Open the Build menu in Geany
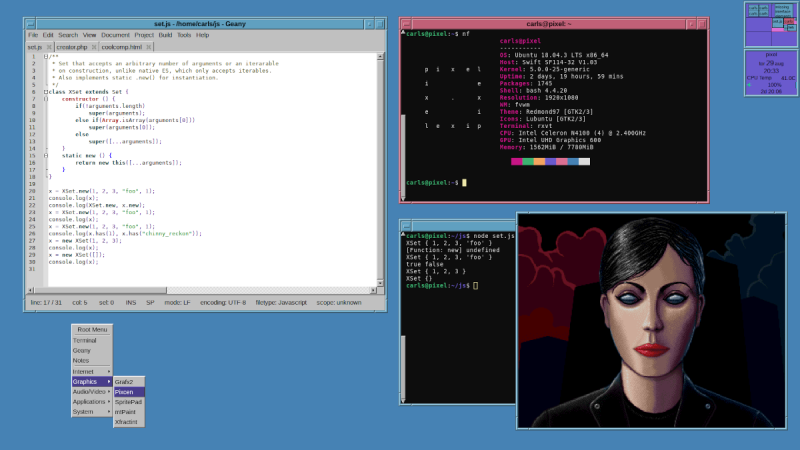The image size is (800, 450). click(x=165, y=35)
